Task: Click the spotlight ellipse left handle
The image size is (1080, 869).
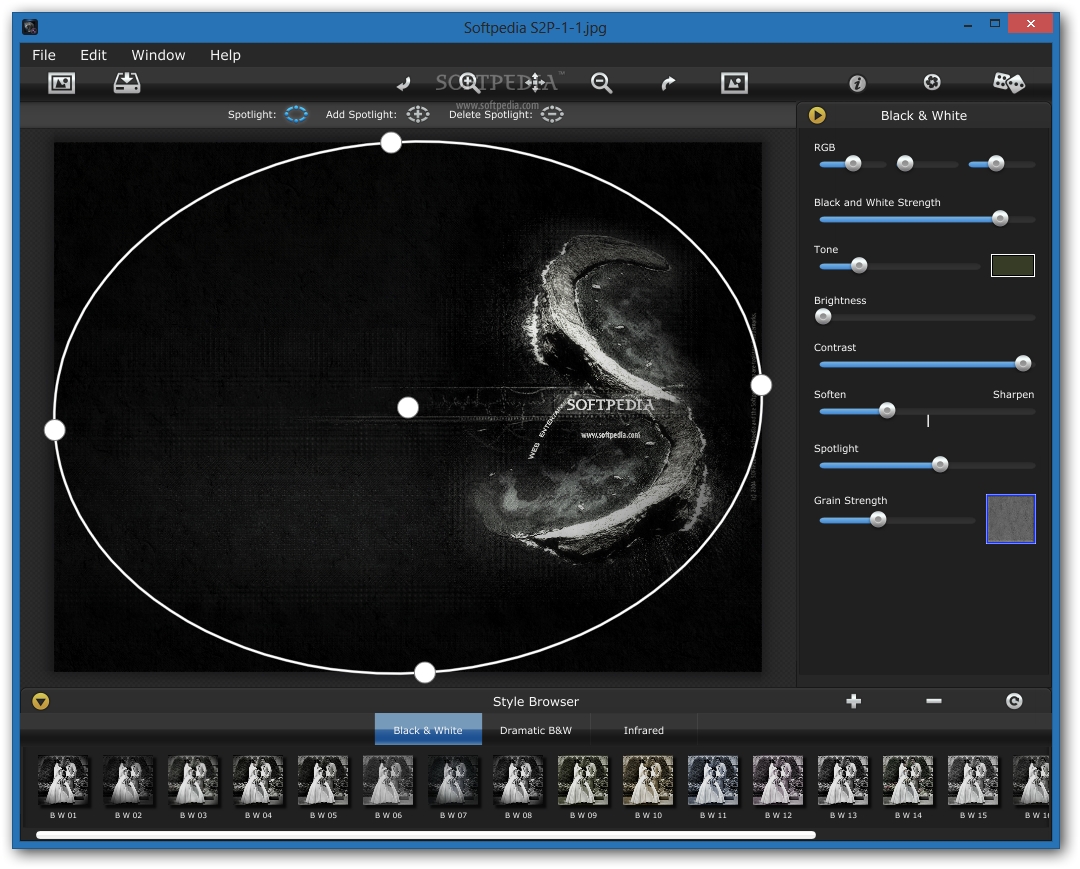Action: click(x=54, y=430)
